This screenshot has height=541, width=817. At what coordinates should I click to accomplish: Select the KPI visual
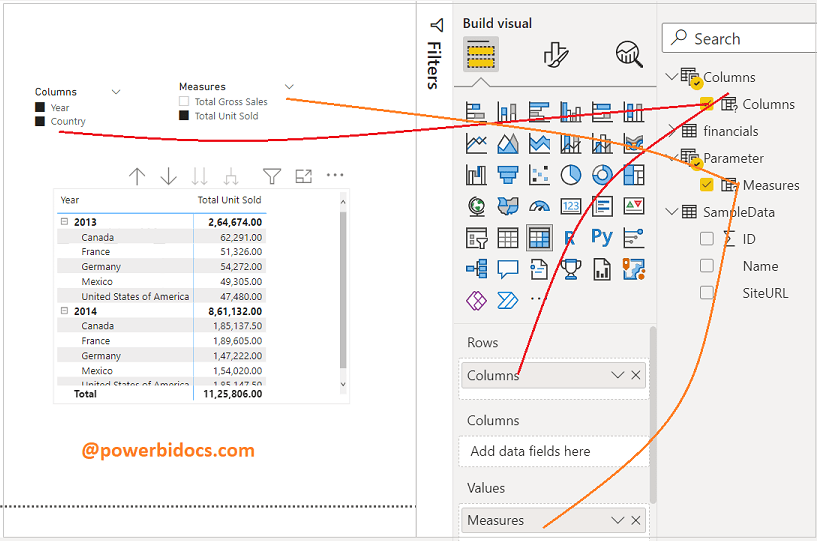point(634,206)
